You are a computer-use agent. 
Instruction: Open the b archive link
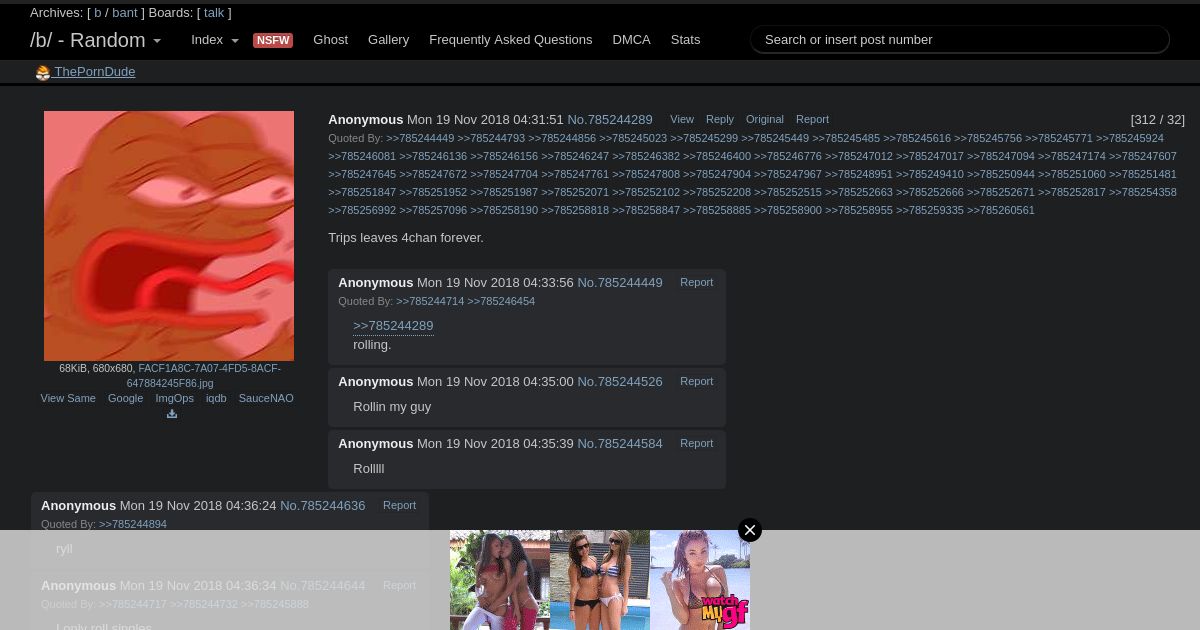click(x=98, y=13)
